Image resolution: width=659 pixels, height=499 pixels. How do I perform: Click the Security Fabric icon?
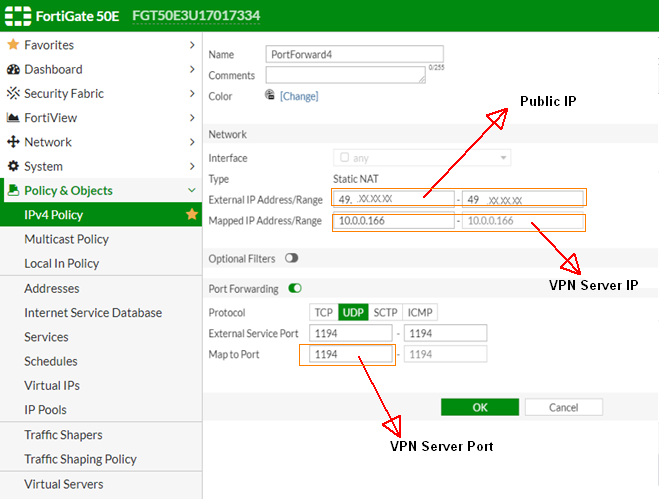(13, 93)
